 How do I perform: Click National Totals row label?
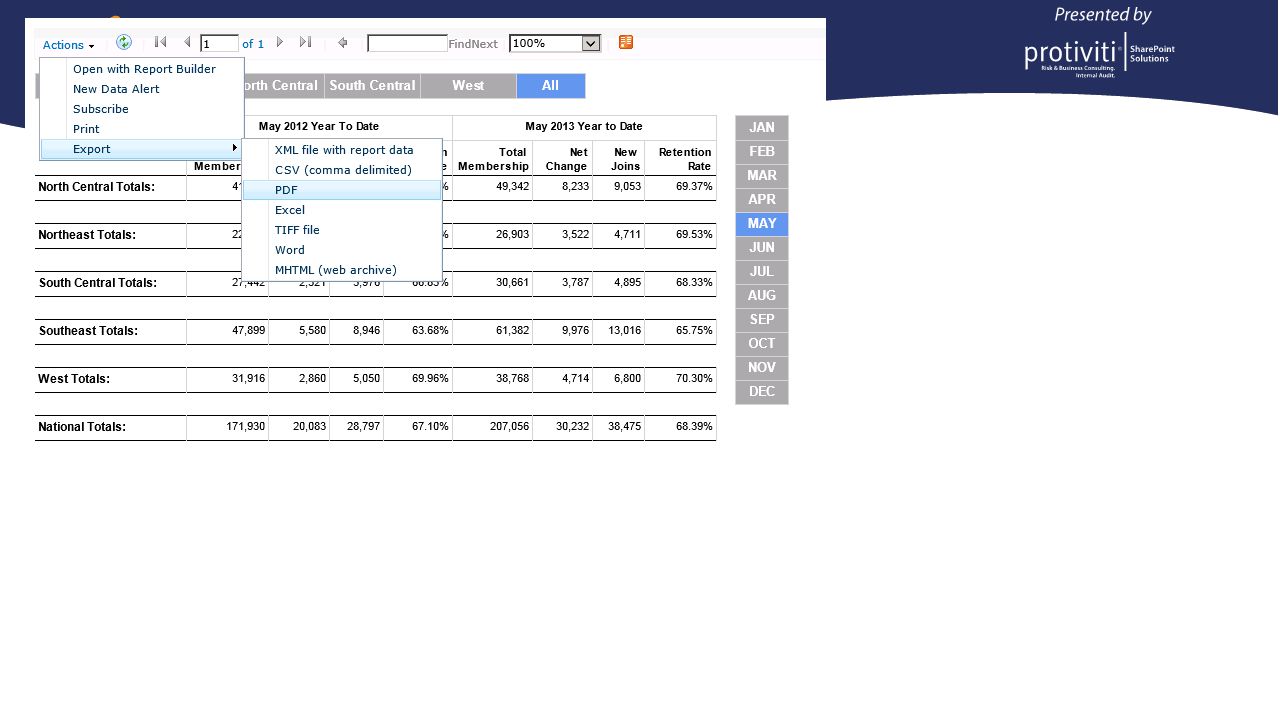(x=82, y=427)
